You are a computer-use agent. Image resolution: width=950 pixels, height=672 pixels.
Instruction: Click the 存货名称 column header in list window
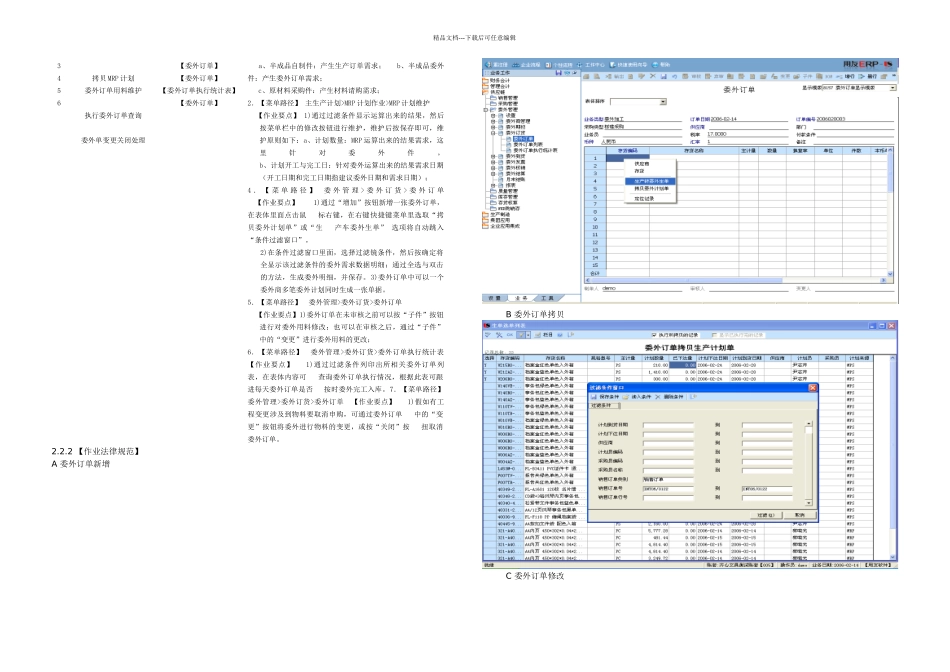pyautogui.click(x=555, y=358)
